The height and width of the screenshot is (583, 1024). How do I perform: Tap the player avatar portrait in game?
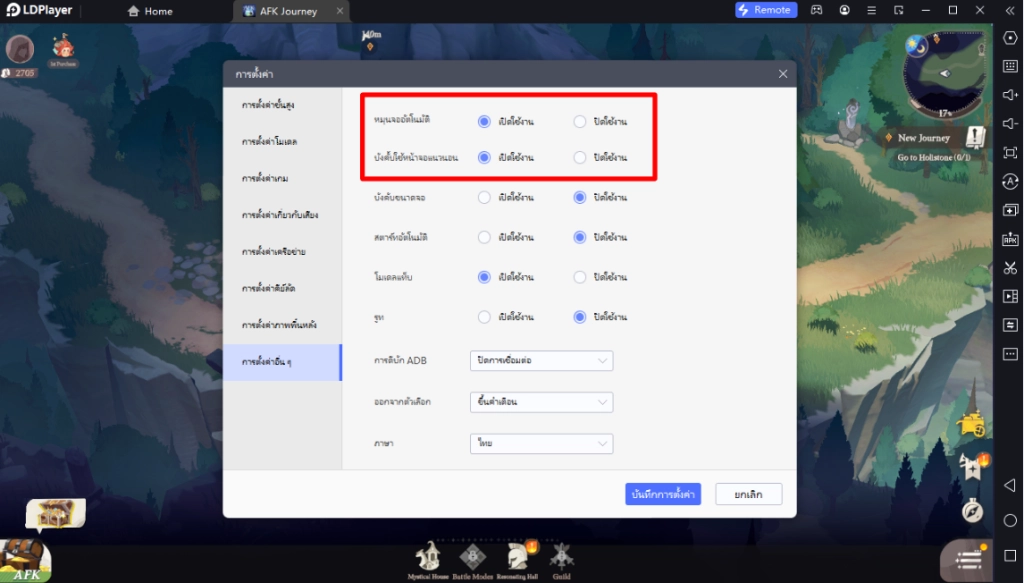pos(20,50)
